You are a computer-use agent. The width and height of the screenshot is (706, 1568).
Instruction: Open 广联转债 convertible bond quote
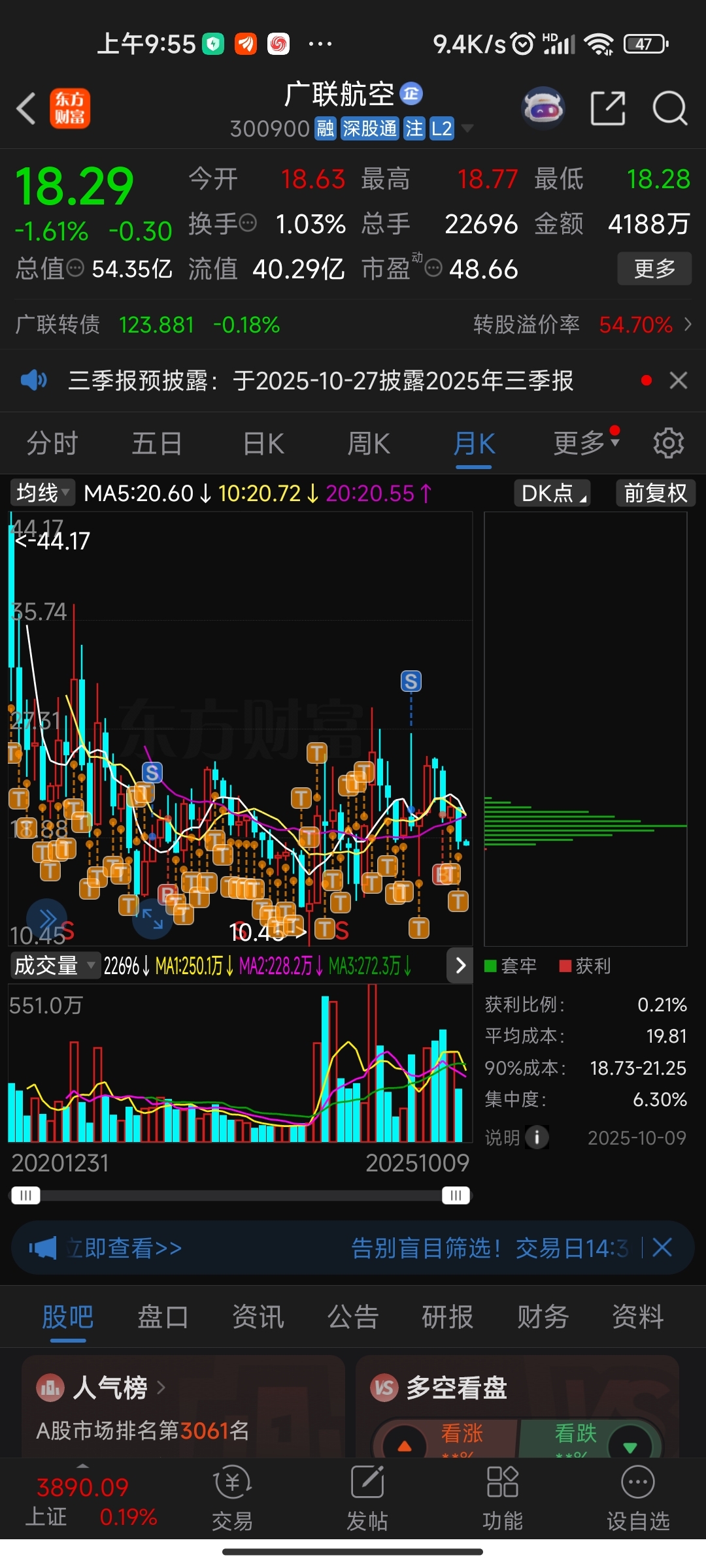click(x=148, y=324)
